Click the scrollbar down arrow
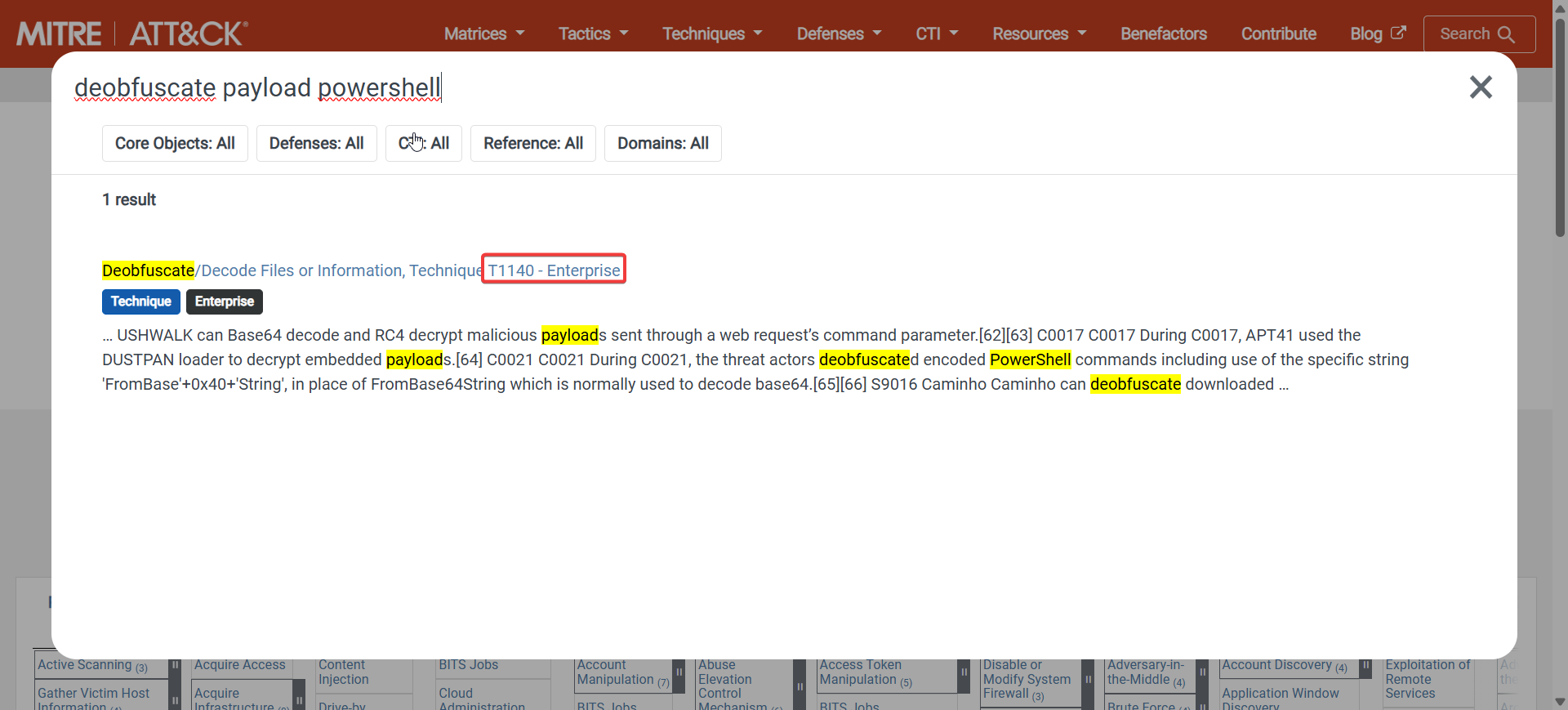1568x710 pixels. click(x=1560, y=702)
